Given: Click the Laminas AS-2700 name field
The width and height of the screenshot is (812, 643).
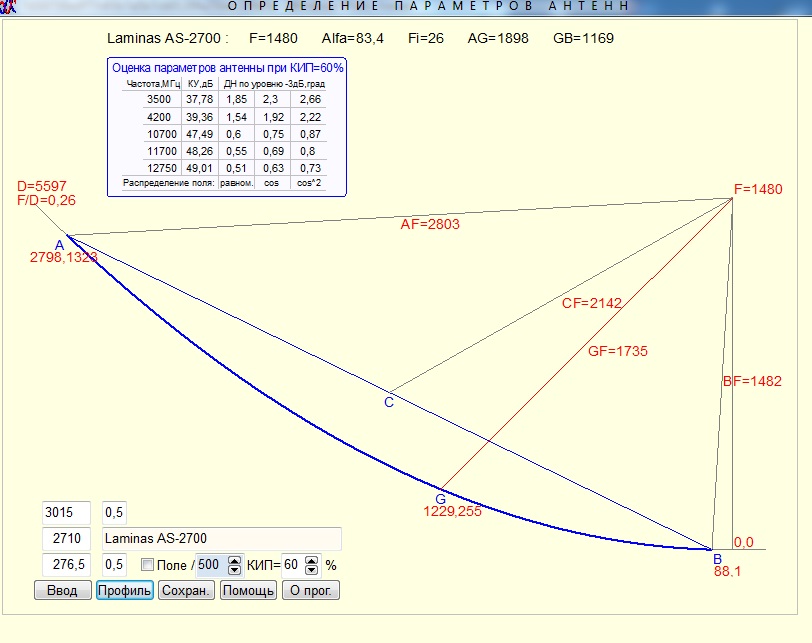Looking at the screenshot, I should [x=222, y=538].
